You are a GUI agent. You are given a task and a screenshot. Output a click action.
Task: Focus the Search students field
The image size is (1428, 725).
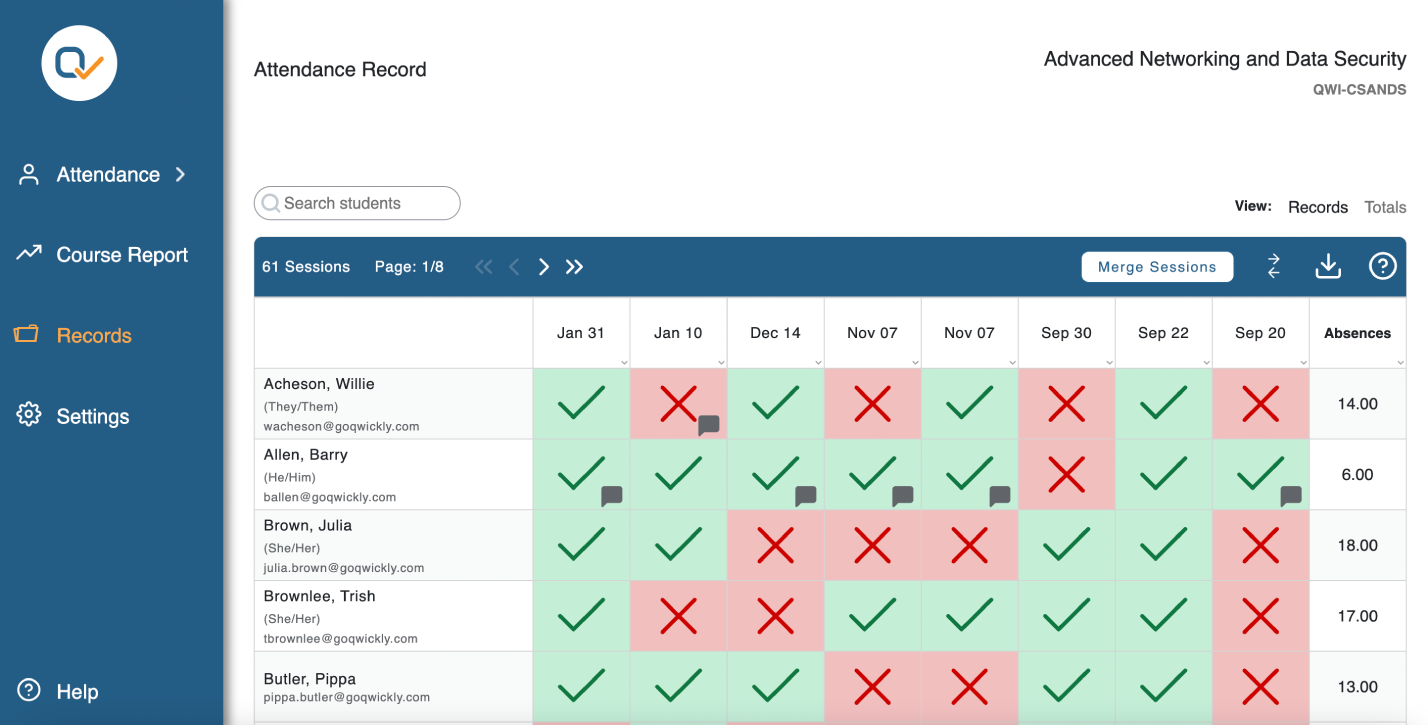[357, 203]
